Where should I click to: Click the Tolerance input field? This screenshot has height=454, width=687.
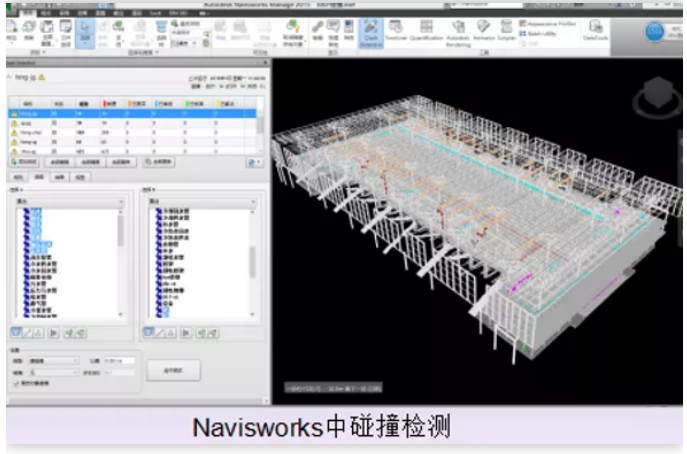point(119,361)
